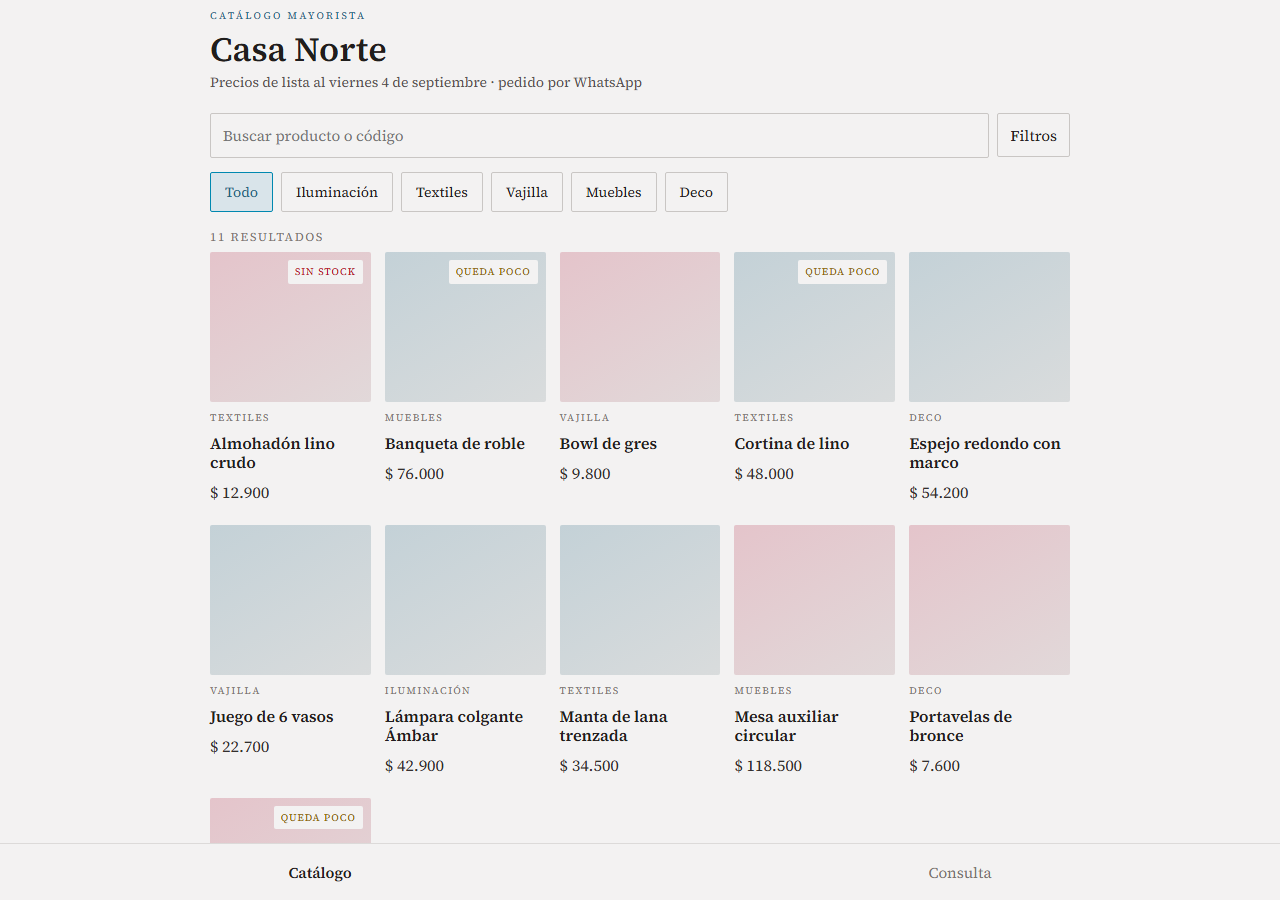Open the Cortina de lino product image
This screenshot has width=1280, height=900.
point(814,327)
